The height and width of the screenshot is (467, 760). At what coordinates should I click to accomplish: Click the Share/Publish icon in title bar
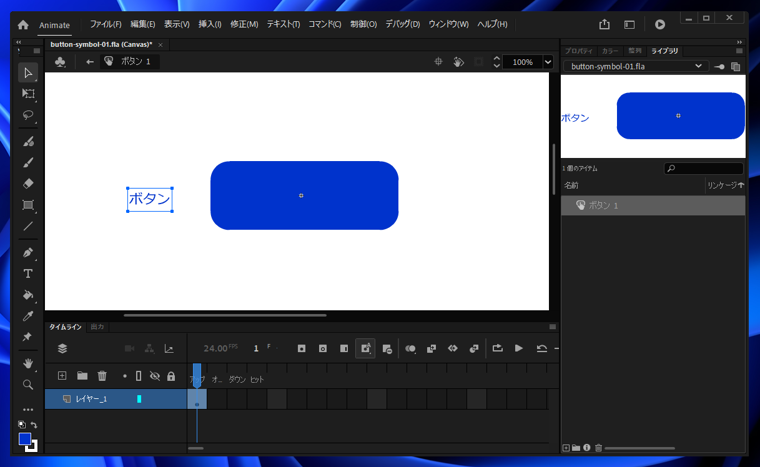(x=604, y=24)
